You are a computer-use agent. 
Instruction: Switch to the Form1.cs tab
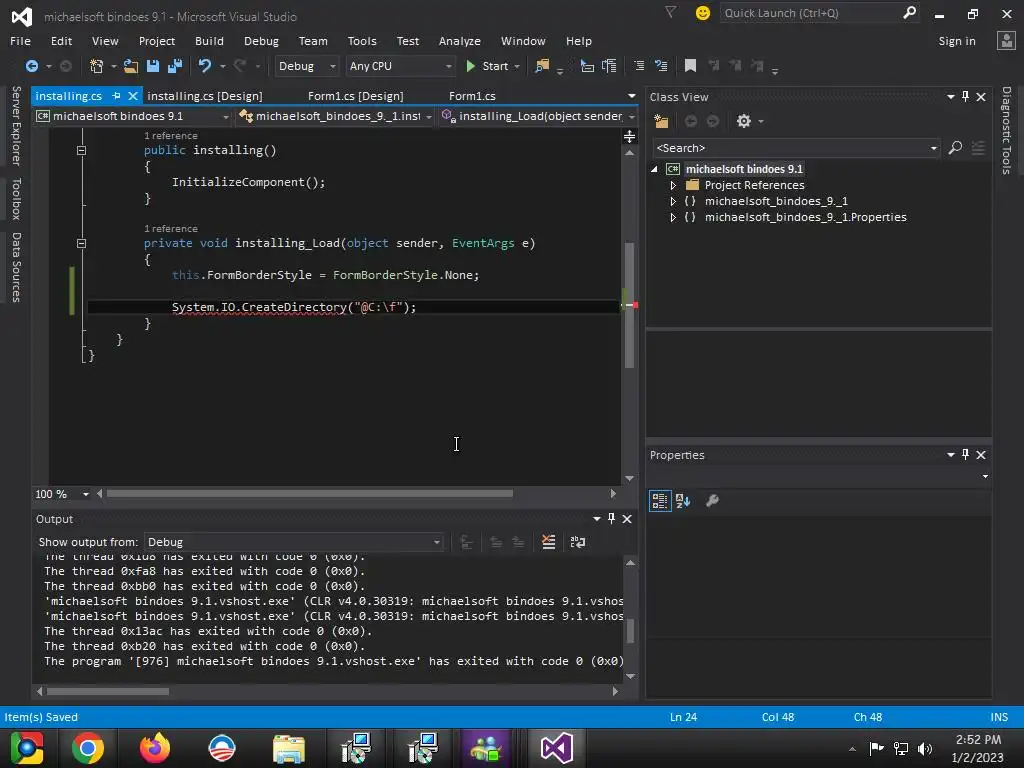(x=472, y=96)
